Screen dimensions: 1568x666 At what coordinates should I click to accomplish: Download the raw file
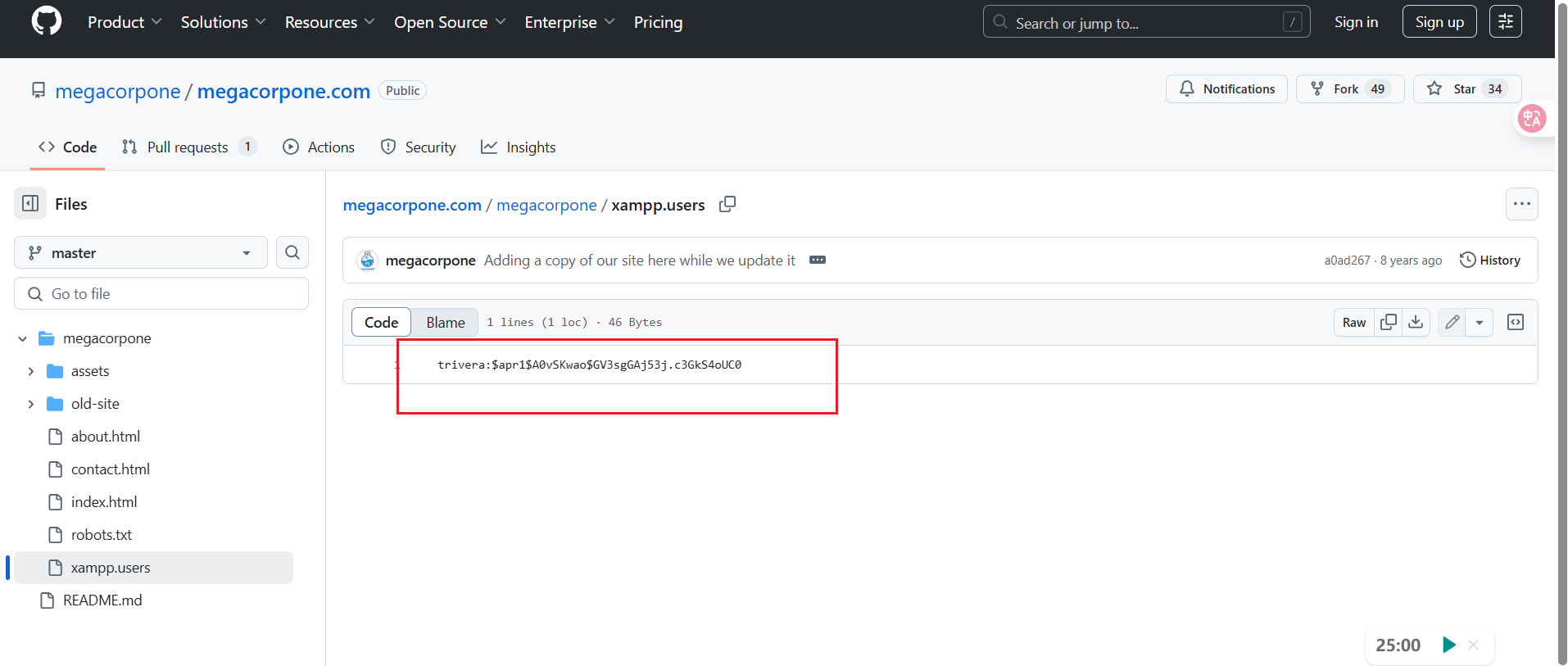[1416, 322]
